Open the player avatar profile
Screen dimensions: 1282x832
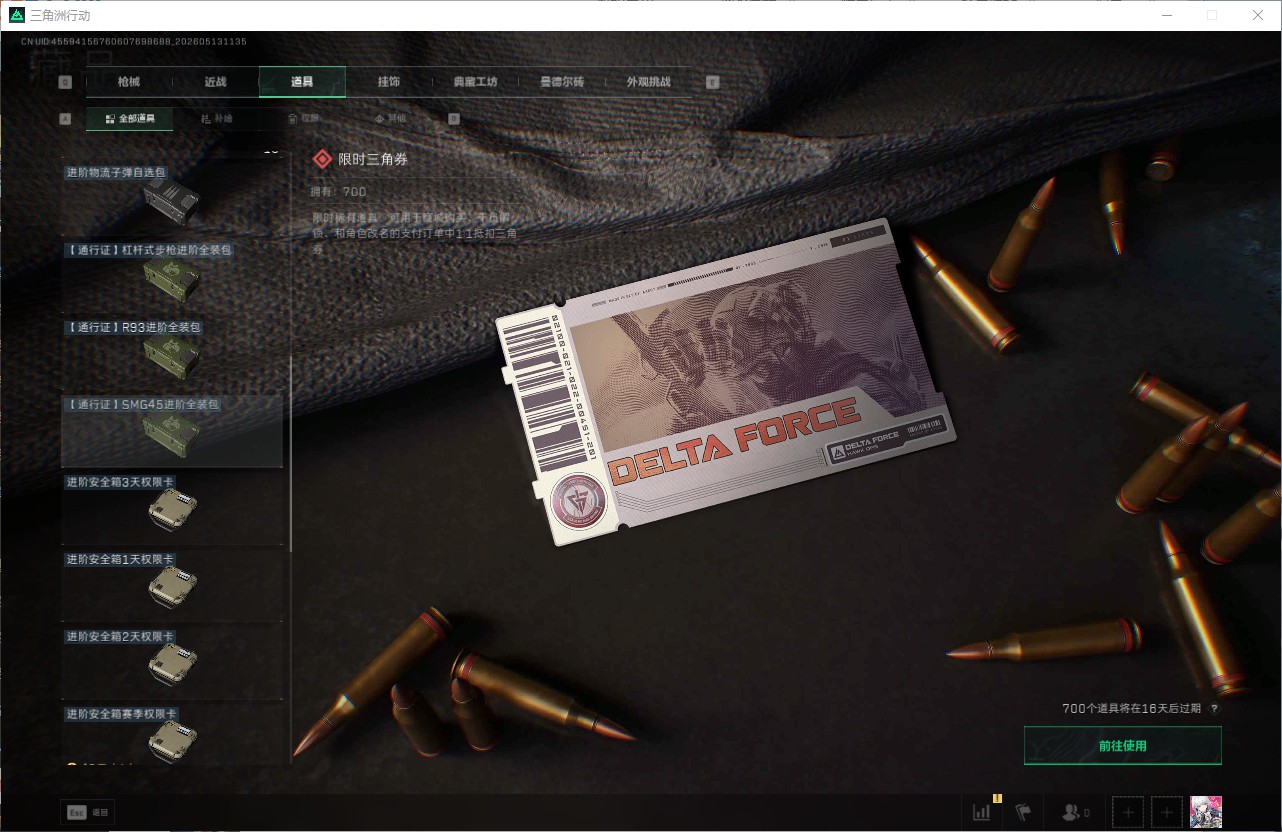click(x=1206, y=812)
